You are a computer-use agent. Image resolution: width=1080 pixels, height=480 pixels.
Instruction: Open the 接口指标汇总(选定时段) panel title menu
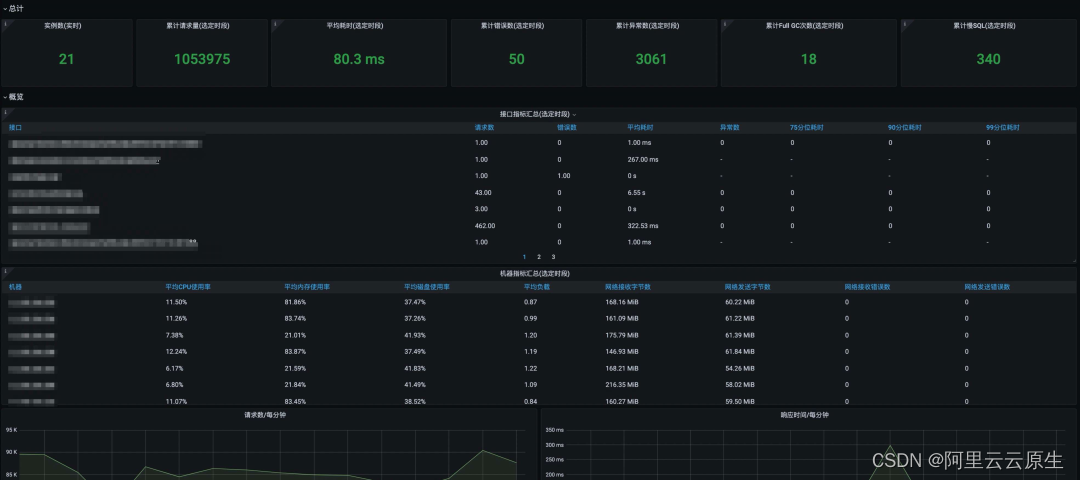(538, 114)
